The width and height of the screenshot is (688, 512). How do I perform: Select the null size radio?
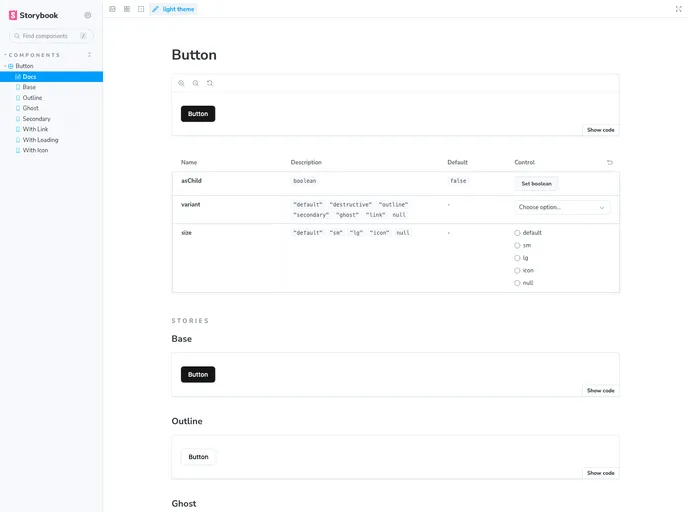click(x=517, y=283)
